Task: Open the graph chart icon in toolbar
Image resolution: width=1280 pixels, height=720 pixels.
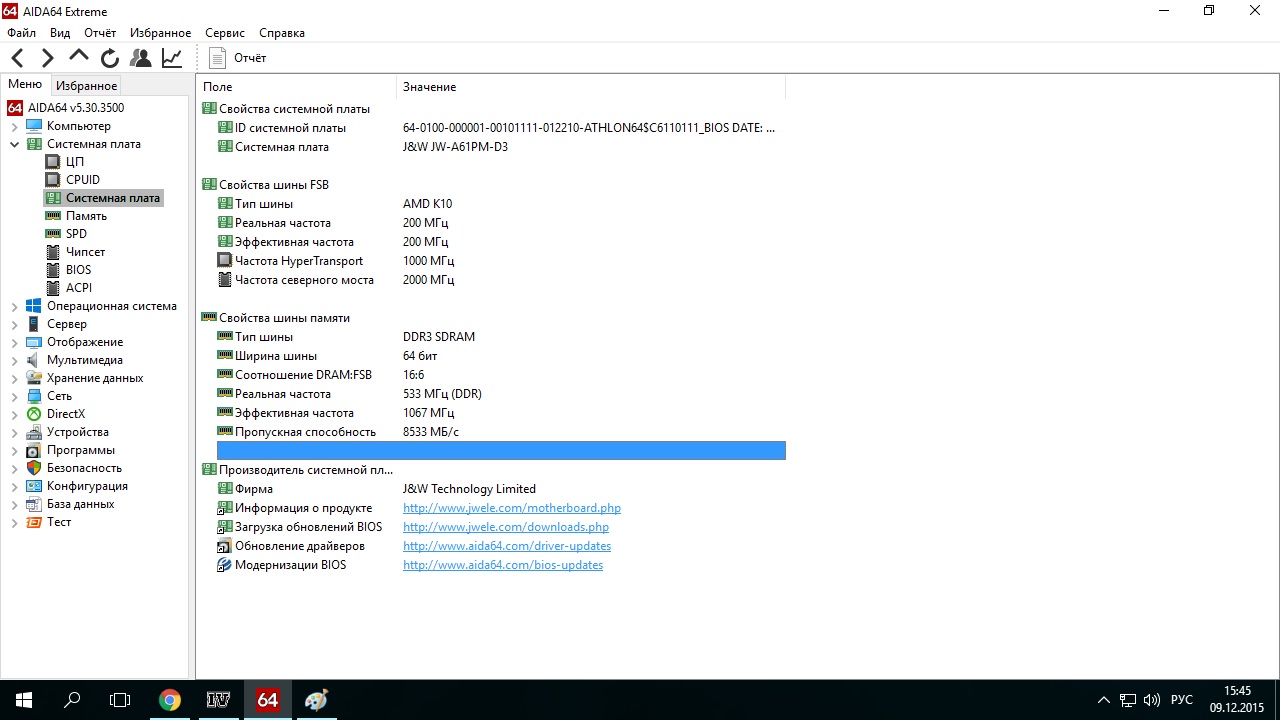Action: pyautogui.click(x=172, y=58)
